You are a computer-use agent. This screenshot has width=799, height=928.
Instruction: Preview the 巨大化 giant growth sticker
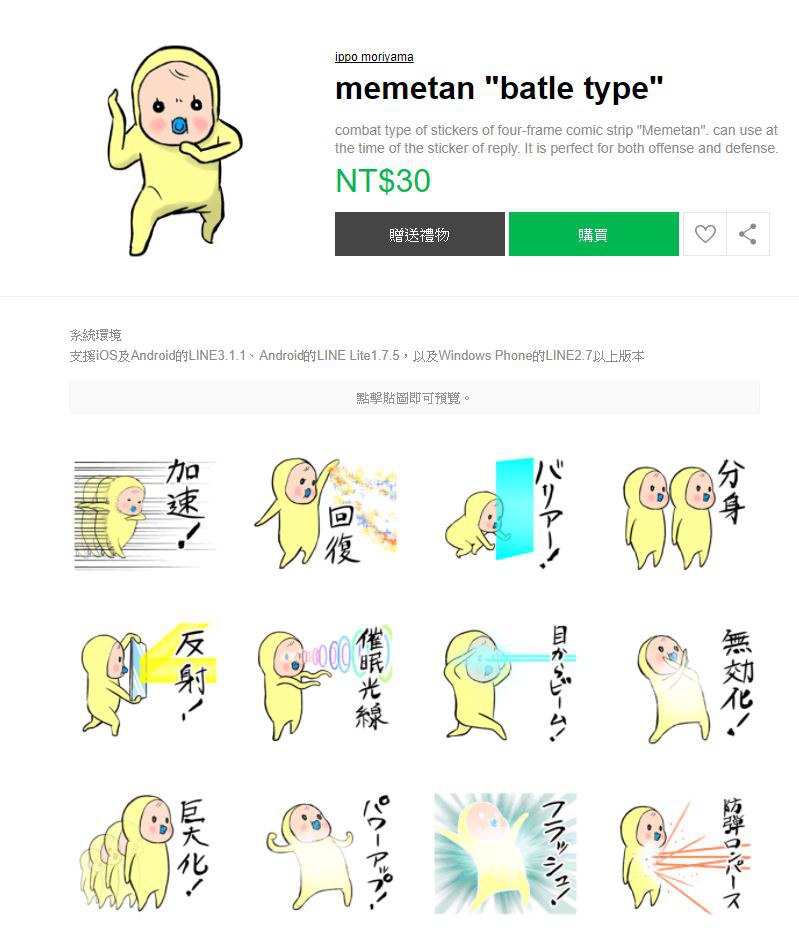[x=146, y=853]
